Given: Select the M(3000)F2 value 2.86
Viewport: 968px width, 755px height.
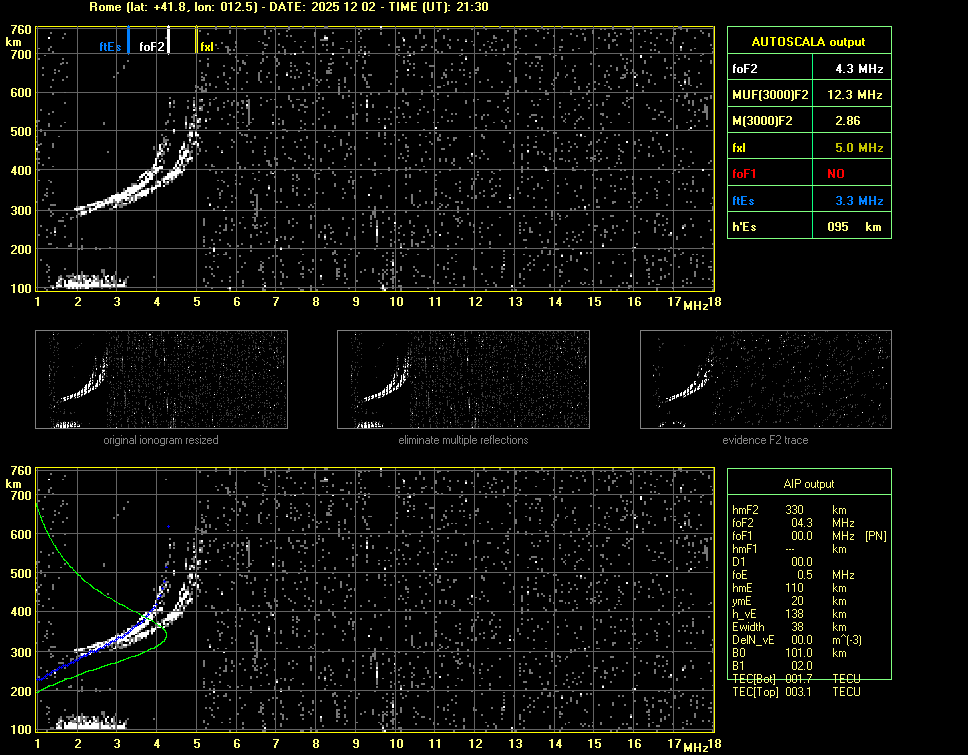Looking at the screenshot, I should [848, 121].
